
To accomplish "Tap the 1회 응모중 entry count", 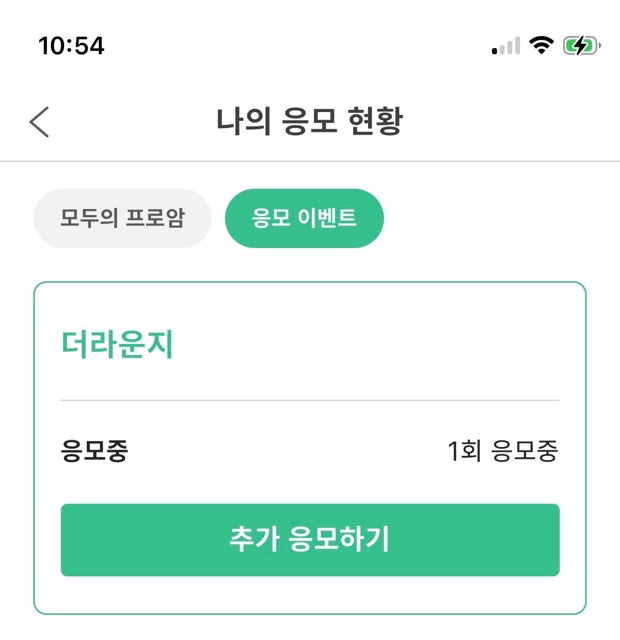I will pos(503,451).
